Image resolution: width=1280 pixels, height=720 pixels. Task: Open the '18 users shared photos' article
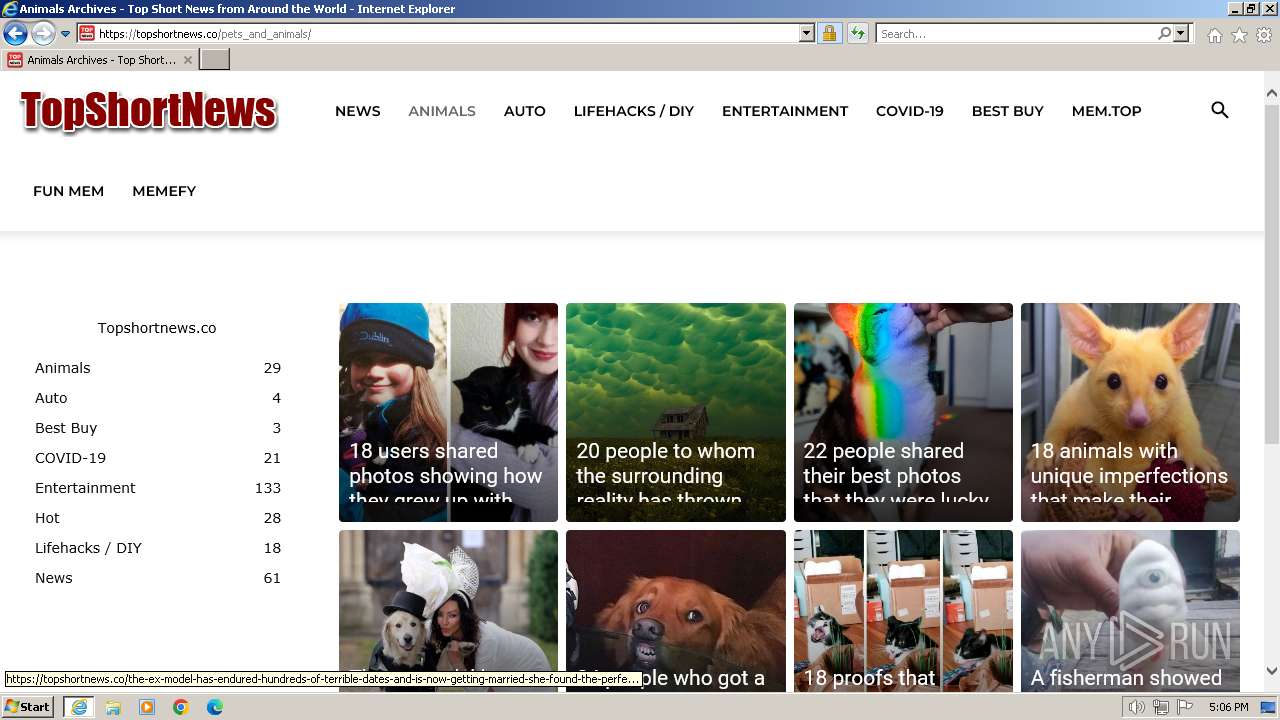(x=448, y=412)
